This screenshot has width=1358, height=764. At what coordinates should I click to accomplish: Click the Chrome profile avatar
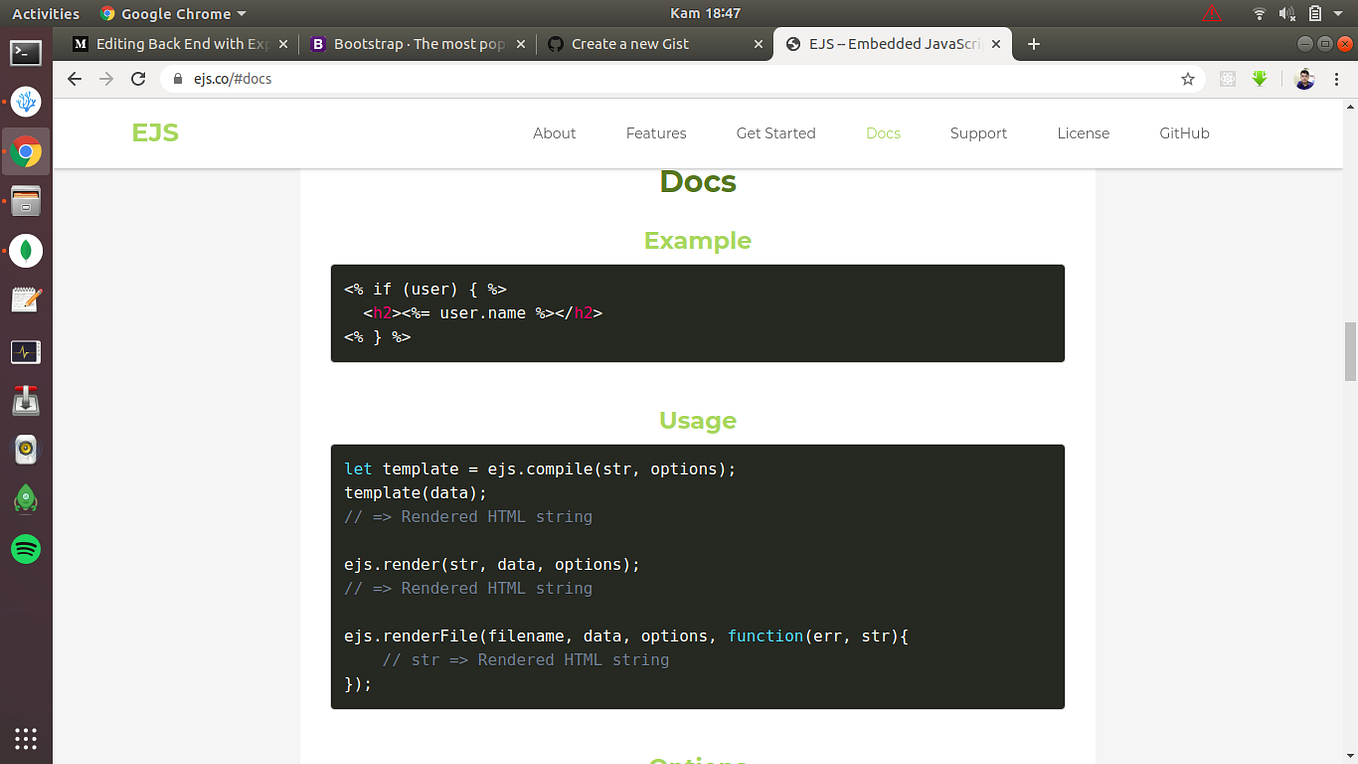point(1305,78)
